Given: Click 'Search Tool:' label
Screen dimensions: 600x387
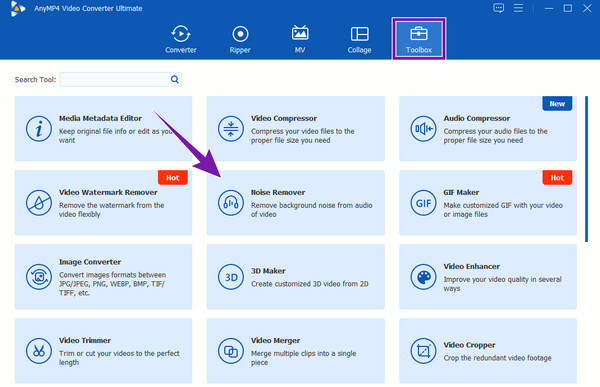Looking at the screenshot, I should point(35,80).
